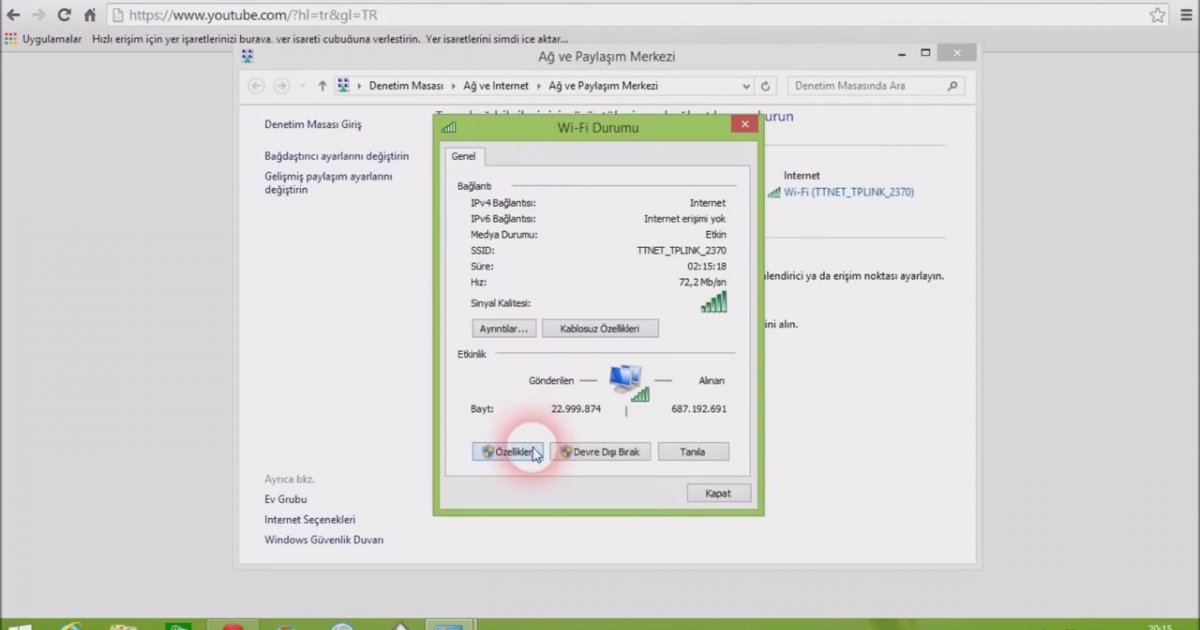The height and width of the screenshot is (630, 1200).
Task: Click the 'Ayrıca bkz.' heading
Action: [x=289, y=479]
